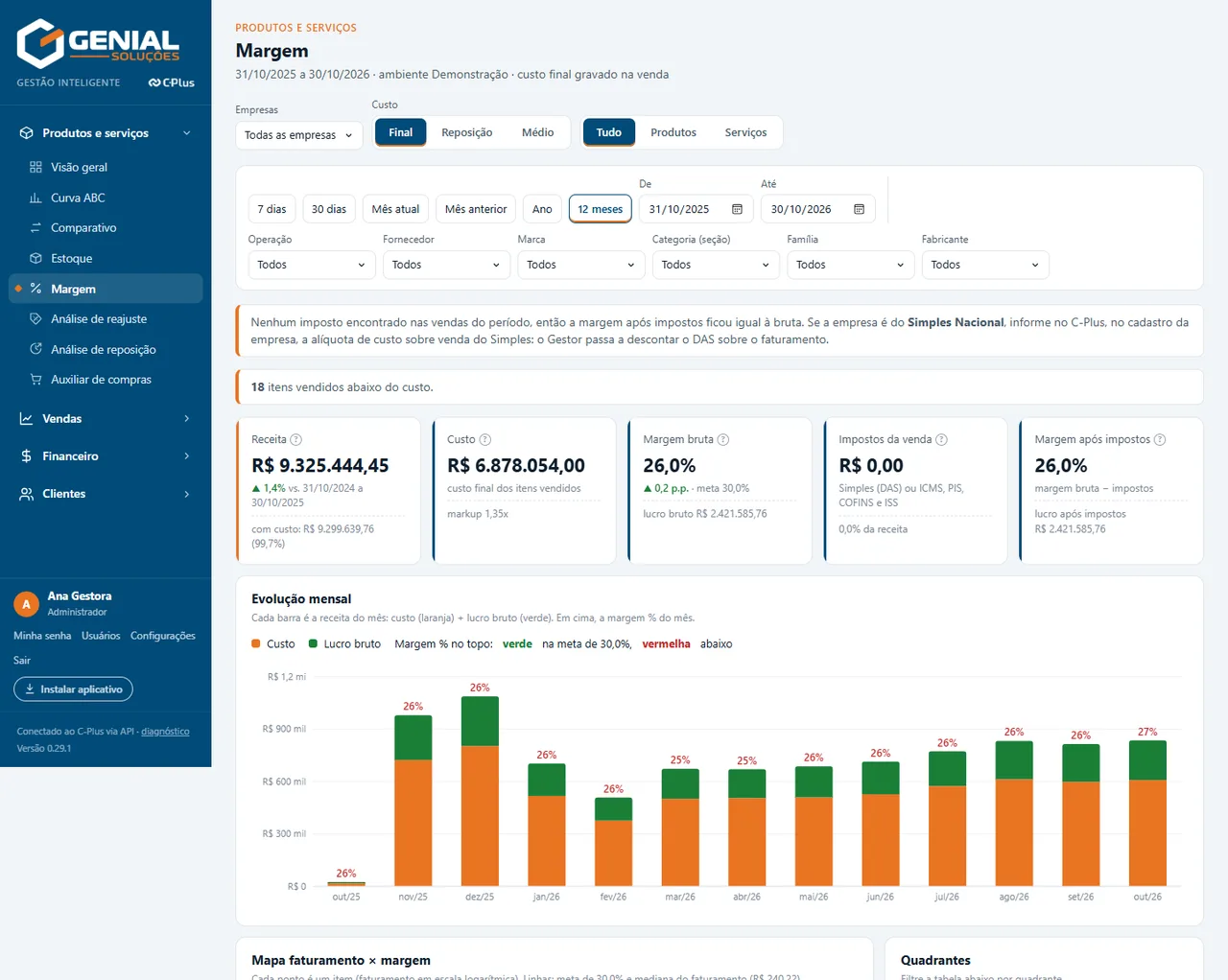The width and height of the screenshot is (1228, 980).
Task: Open the Fornecedor dropdown
Action: tap(446, 265)
